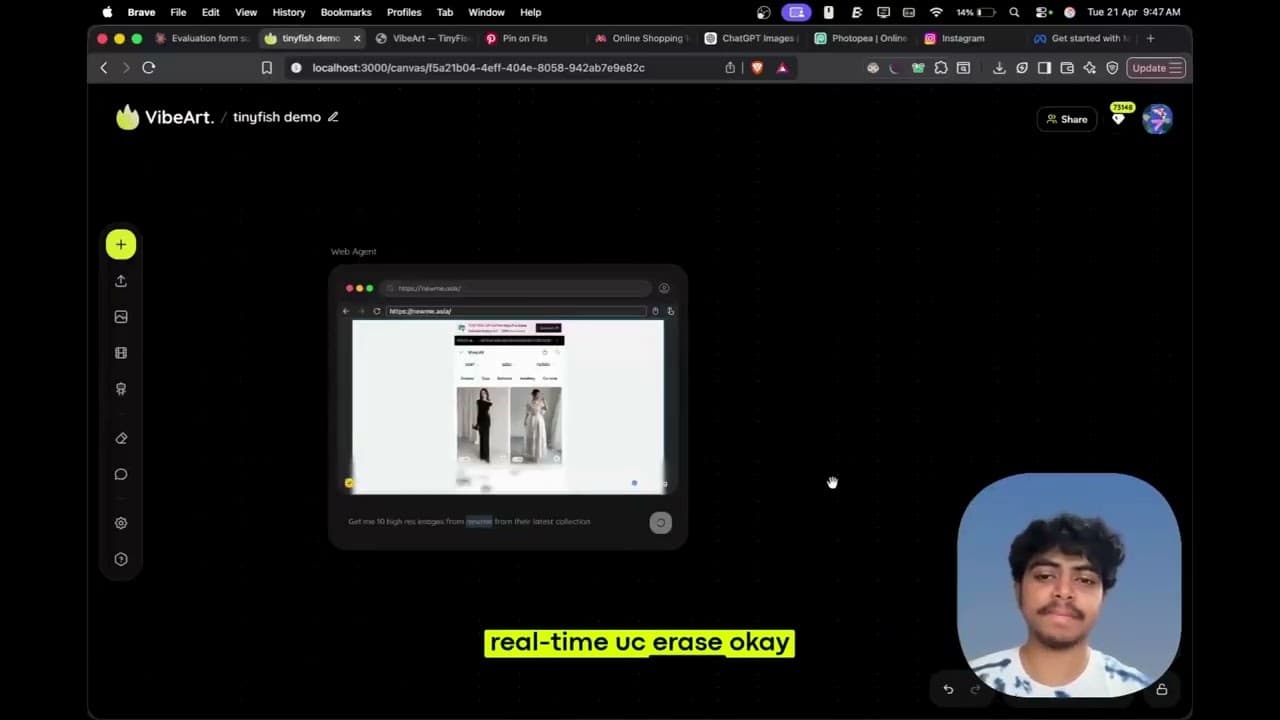Click the VibeArt logo
Viewport: 1280px width, 720px height.
point(164,117)
